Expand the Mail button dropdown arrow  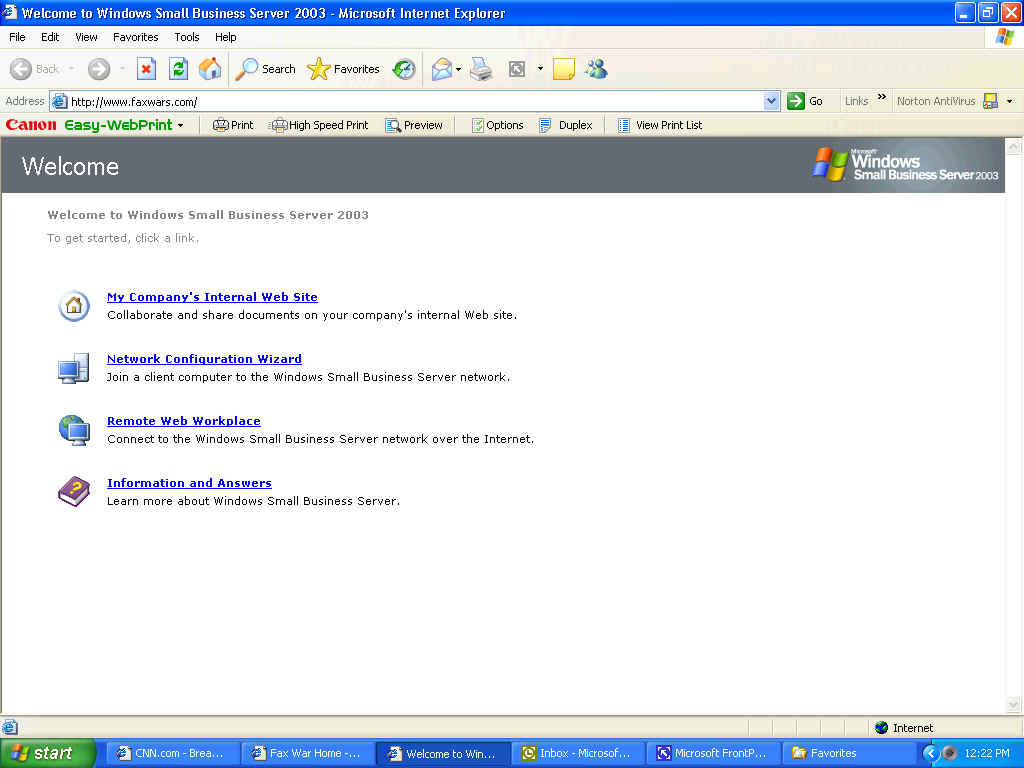click(x=458, y=69)
